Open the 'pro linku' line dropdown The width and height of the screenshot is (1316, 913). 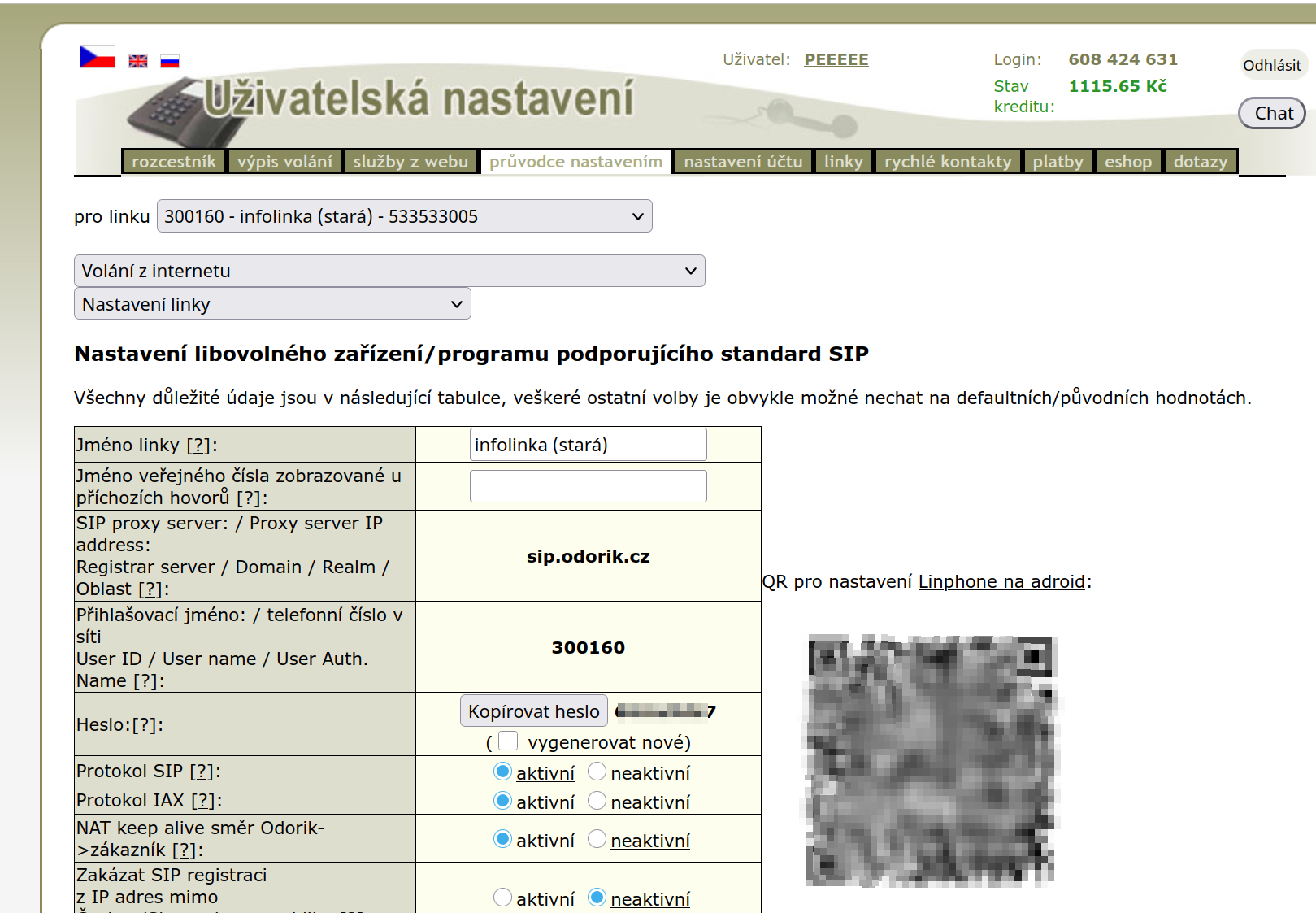point(404,216)
